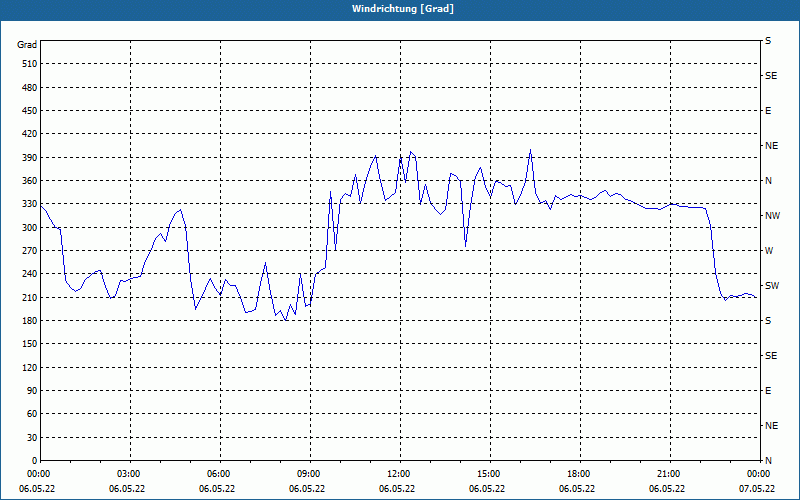Click the 450 y-axis value
This screenshot has height=500, width=800.
[30, 111]
